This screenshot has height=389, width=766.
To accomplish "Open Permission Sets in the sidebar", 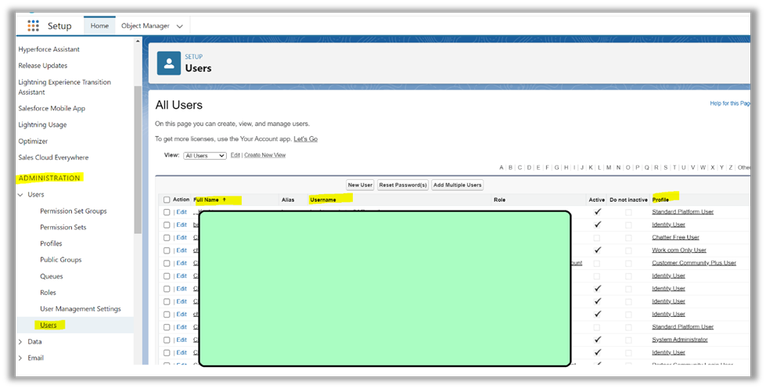I will pos(63,227).
